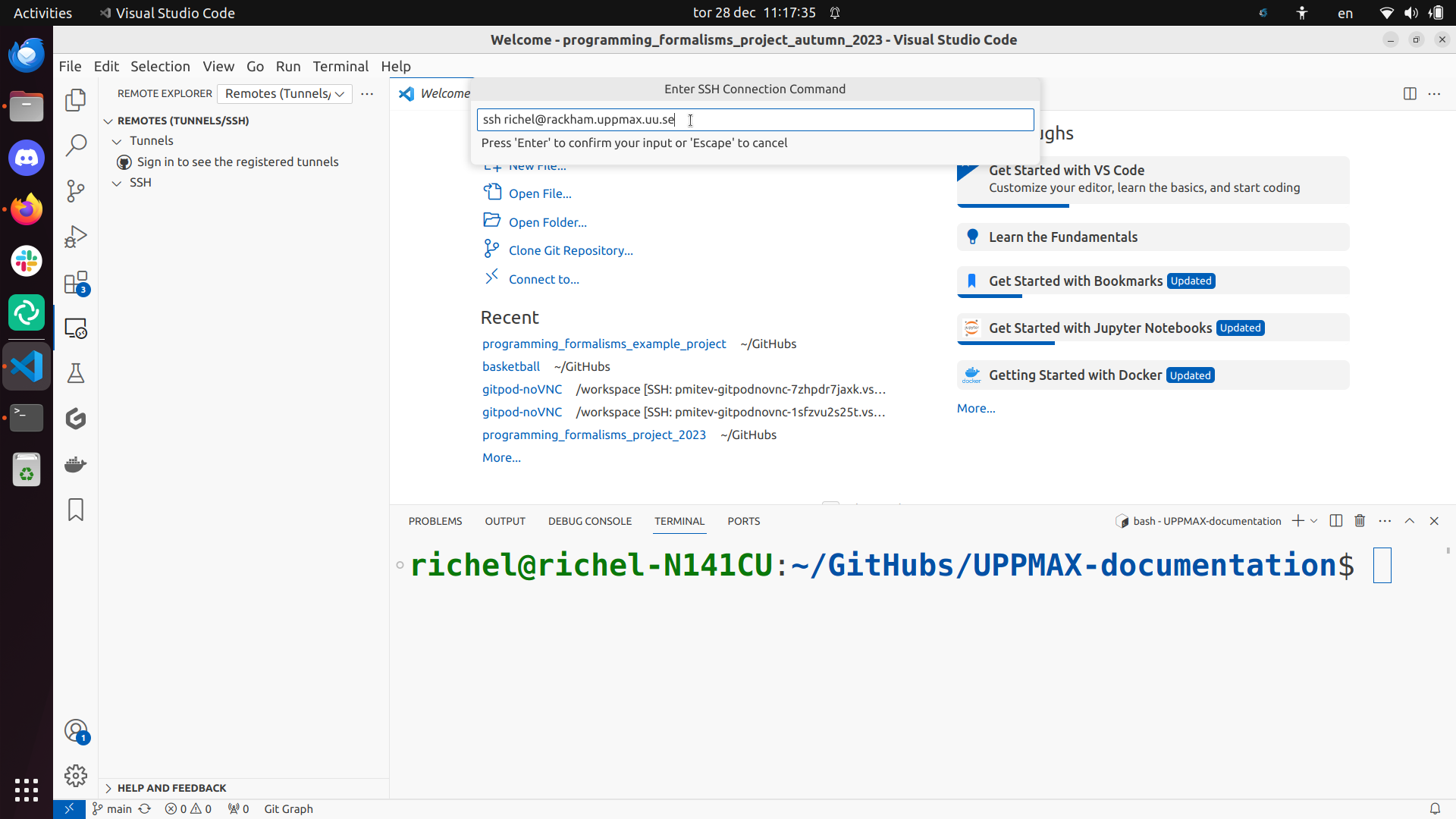Open the Extensions view showing 3 updates
1456x819 pixels.
[76, 282]
